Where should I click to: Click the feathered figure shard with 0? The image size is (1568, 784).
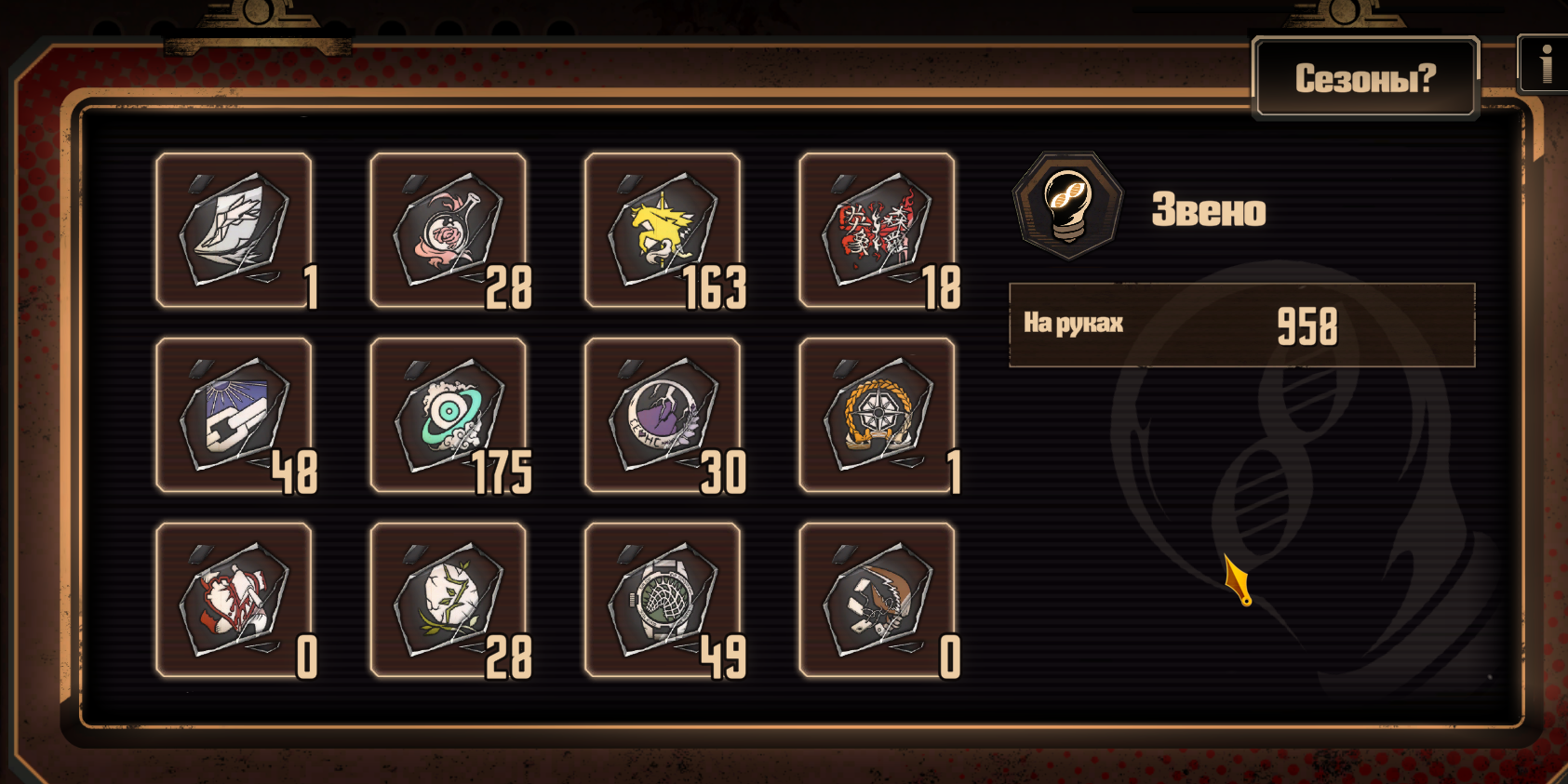click(x=877, y=600)
